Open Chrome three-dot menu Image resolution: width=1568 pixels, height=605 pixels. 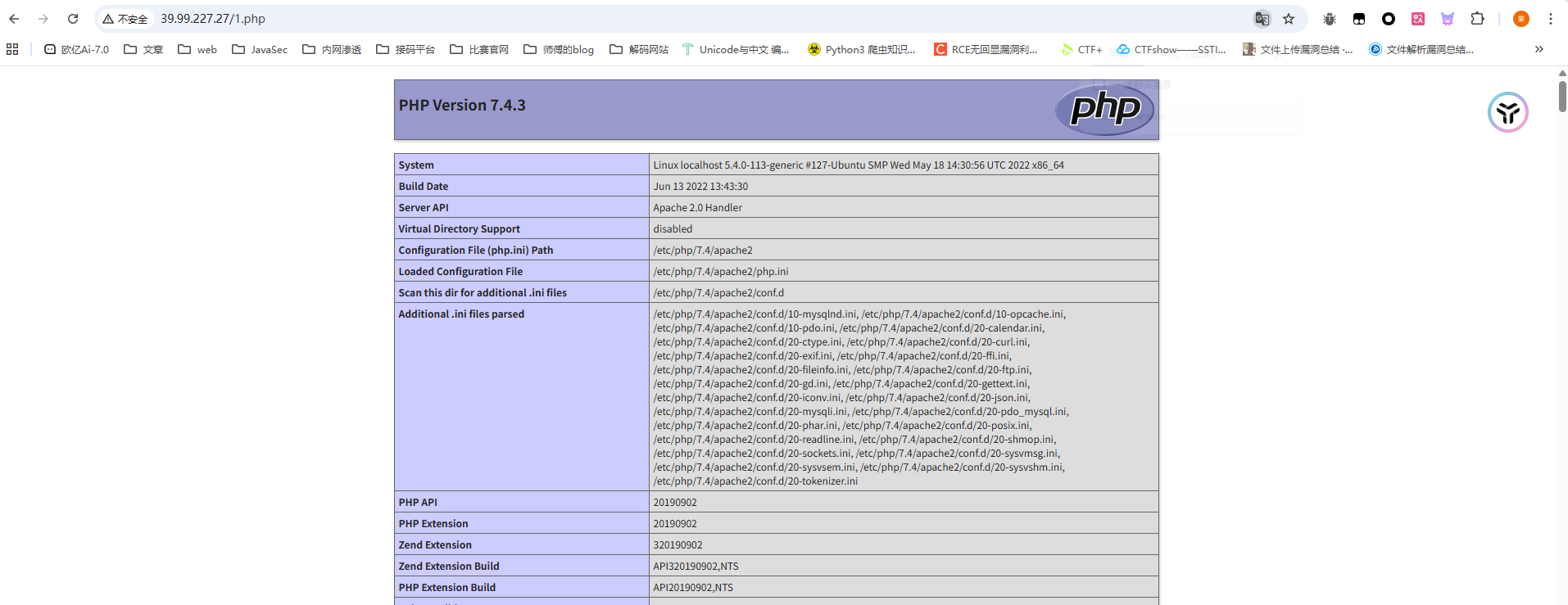(1551, 19)
